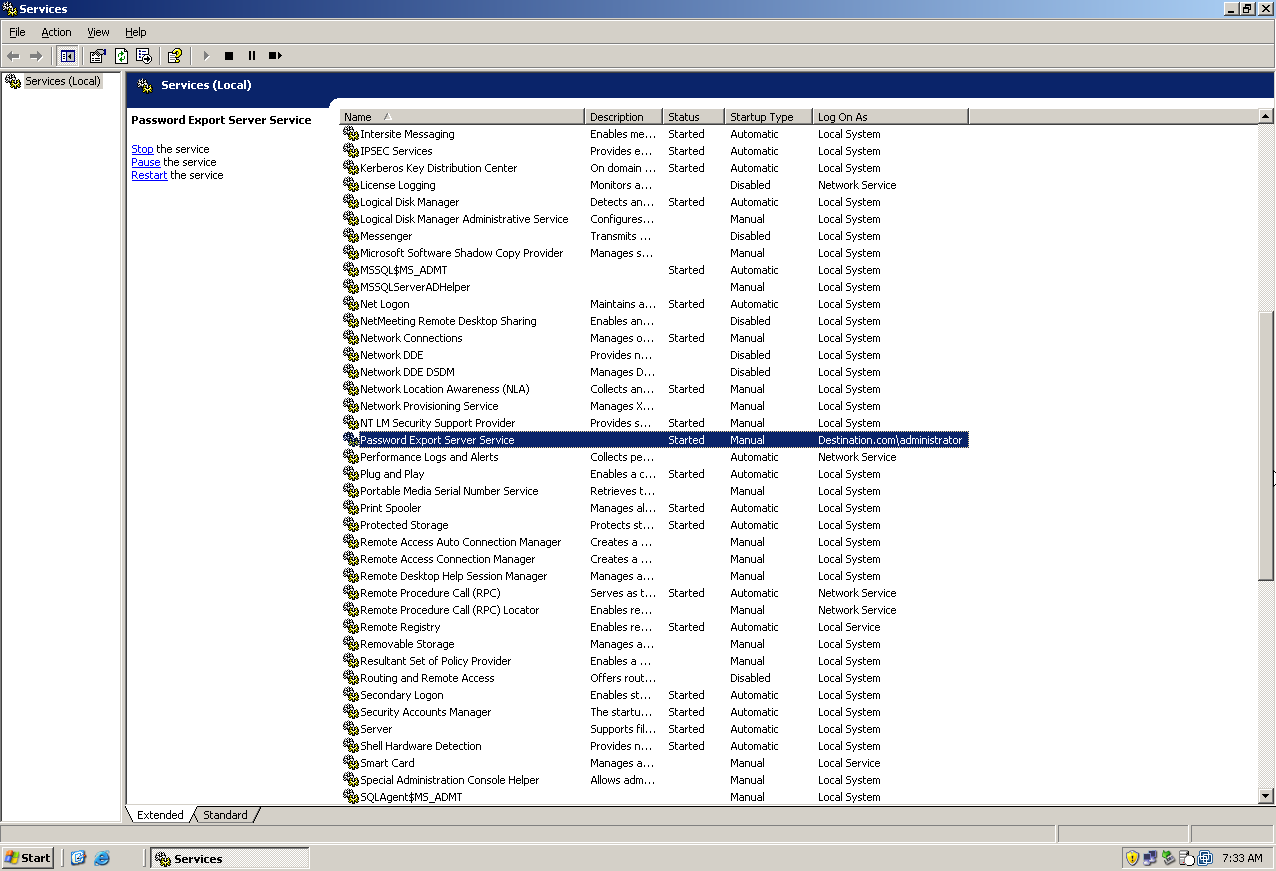Screen dimensions: 1276x871
Task: Click Destination.com\administrator log on value
Action: [x=890, y=440]
